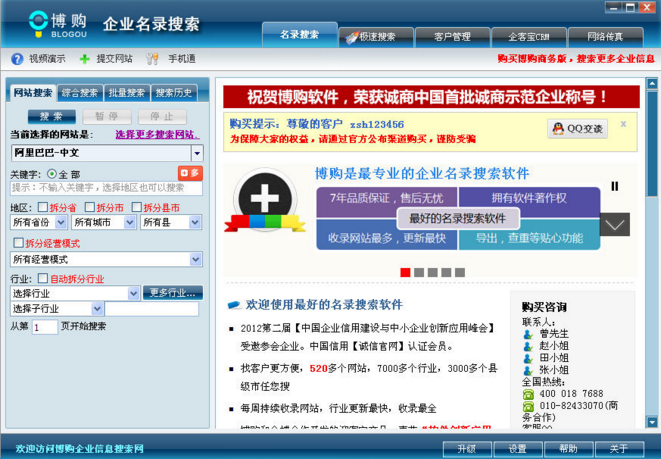Expand the 所有省份 dropdown

coord(61,222)
